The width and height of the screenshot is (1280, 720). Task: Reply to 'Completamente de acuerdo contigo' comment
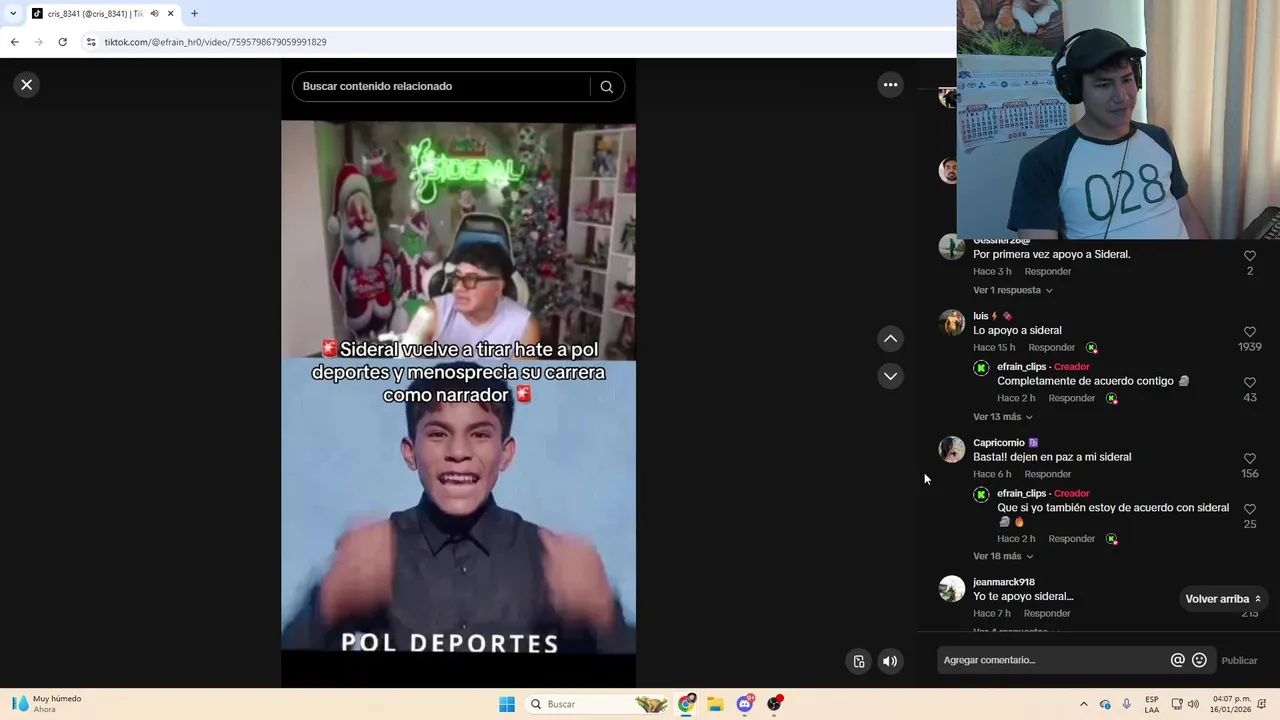click(1072, 398)
